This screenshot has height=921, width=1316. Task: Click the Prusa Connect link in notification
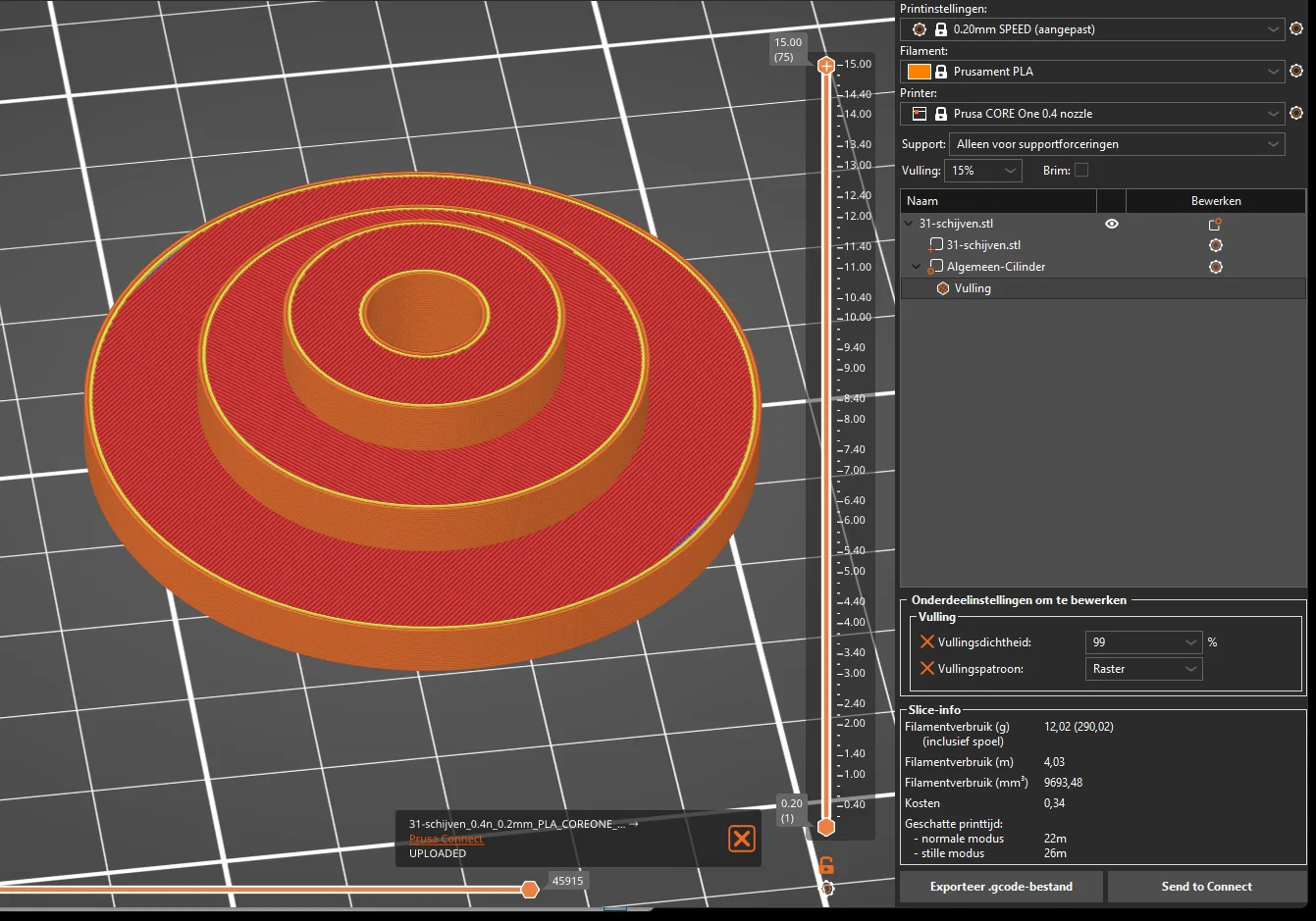click(446, 839)
